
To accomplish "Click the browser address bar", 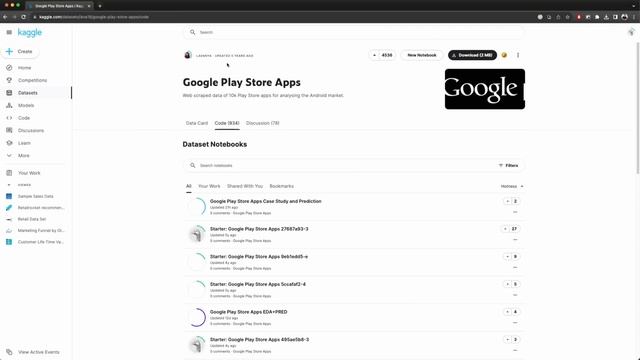I will pyautogui.click(x=282, y=17).
